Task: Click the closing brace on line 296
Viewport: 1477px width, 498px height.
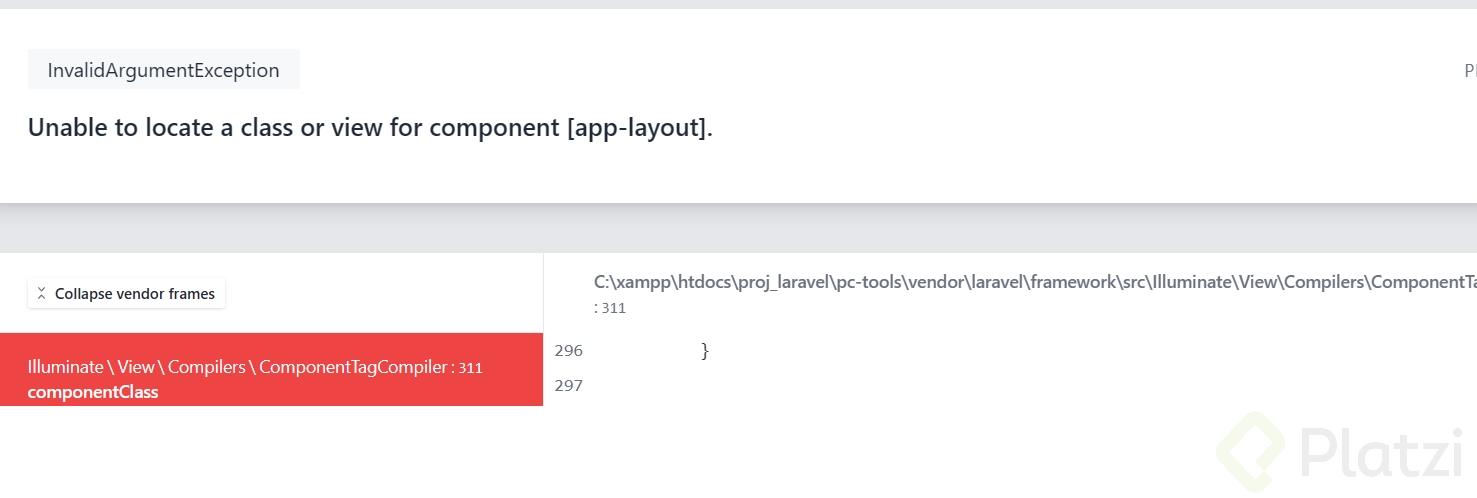Action: point(705,350)
